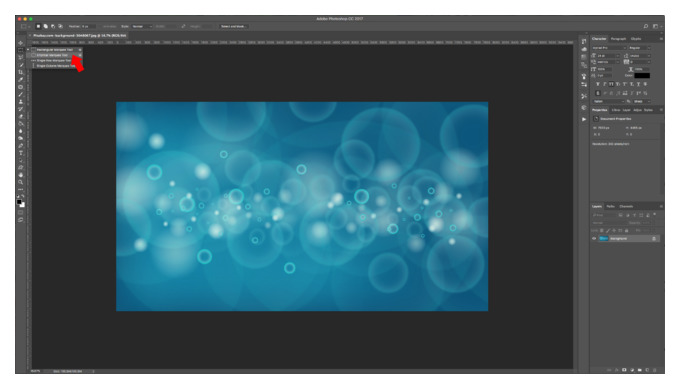This screenshot has height=389, width=680.
Task: Choose Add to Selection mode
Action: [46, 26]
